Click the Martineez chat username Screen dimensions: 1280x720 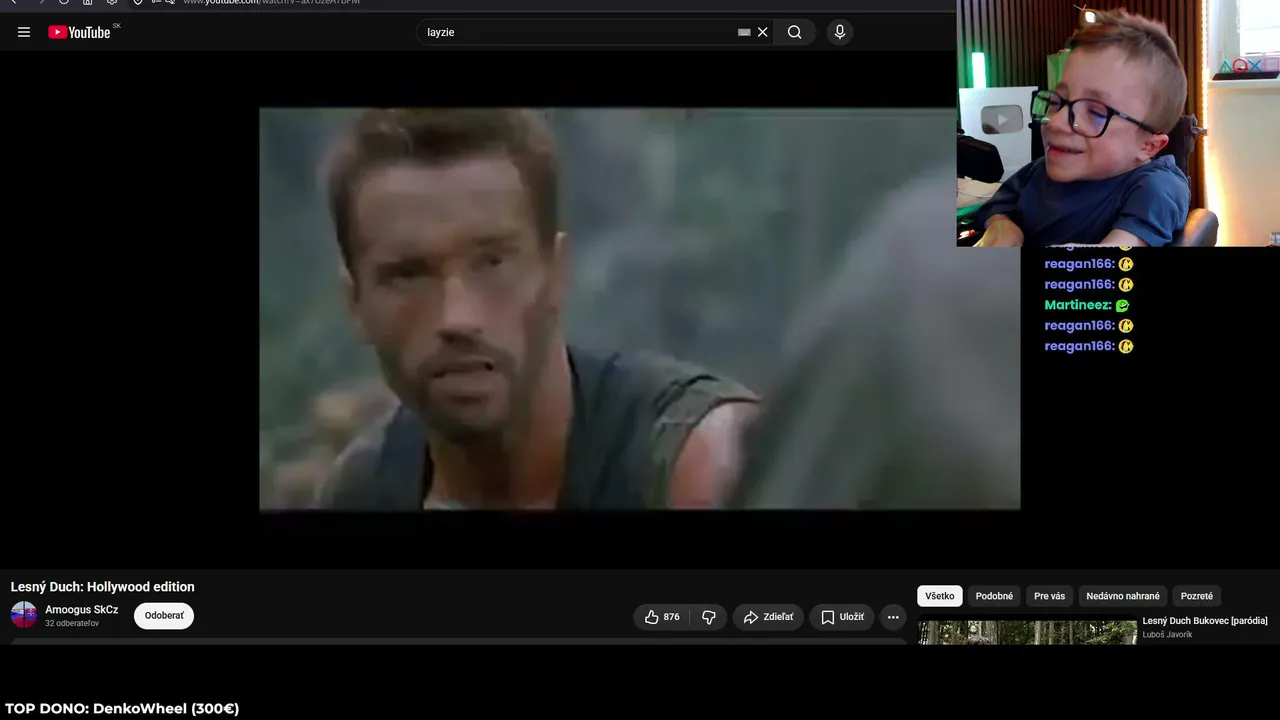pyautogui.click(x=1078, y=305)
